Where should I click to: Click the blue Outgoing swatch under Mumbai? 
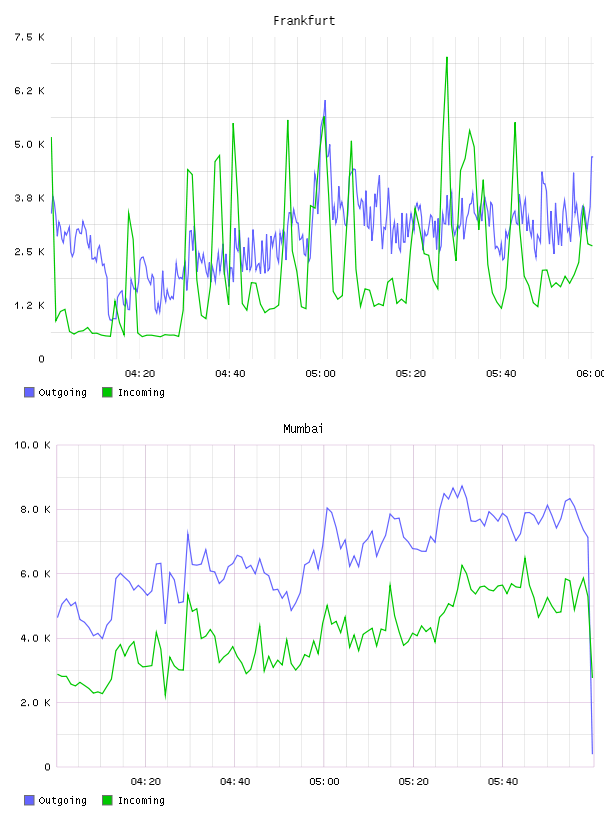(x=29, y=800)
